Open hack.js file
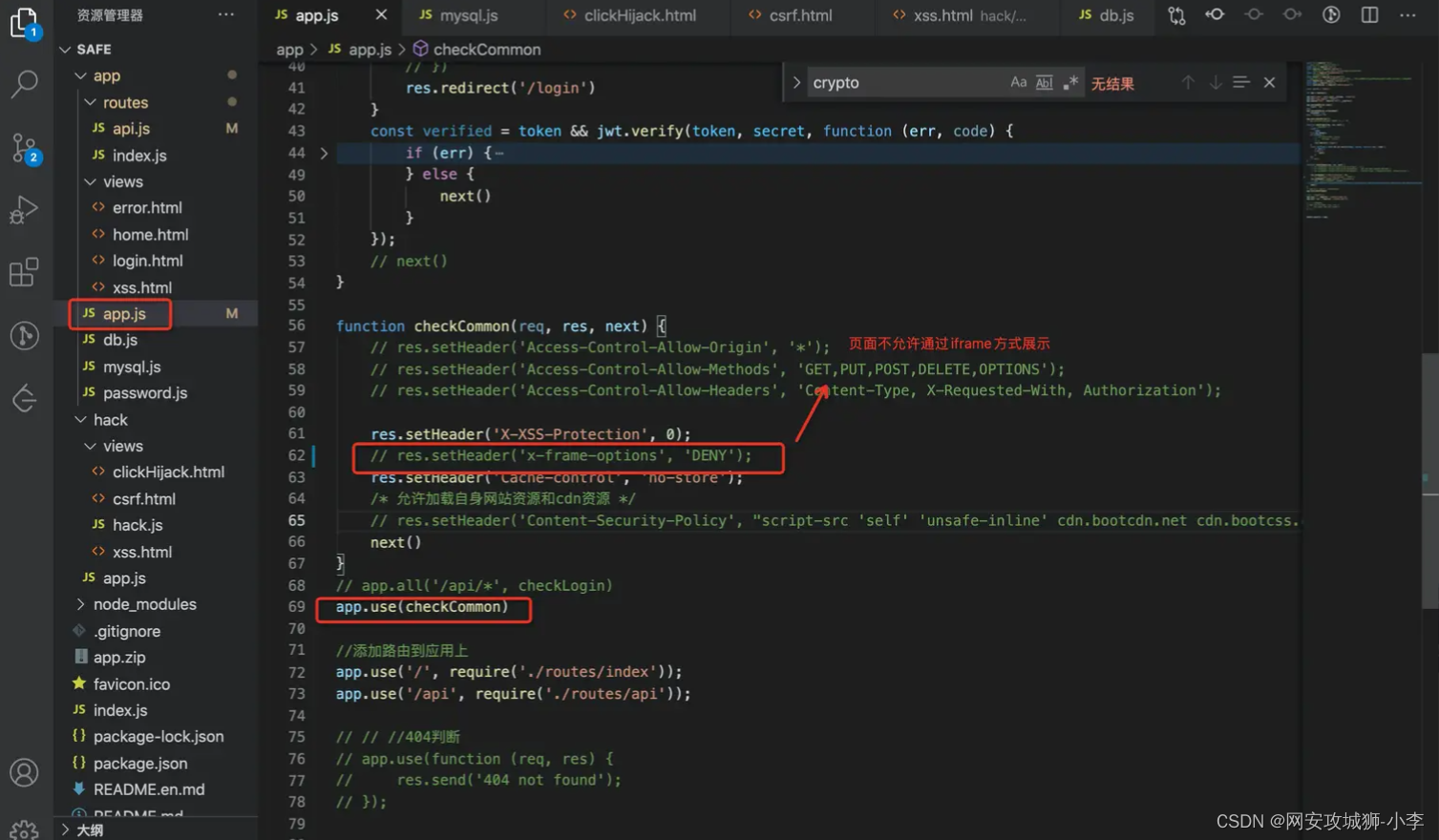This screenshot has width=1439, height=840. click(x=138, y=525)
